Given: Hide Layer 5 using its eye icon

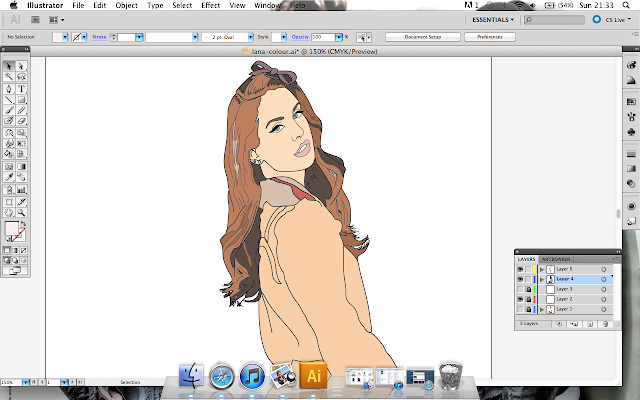Looking at the screenshot, I should click(519, 269).
